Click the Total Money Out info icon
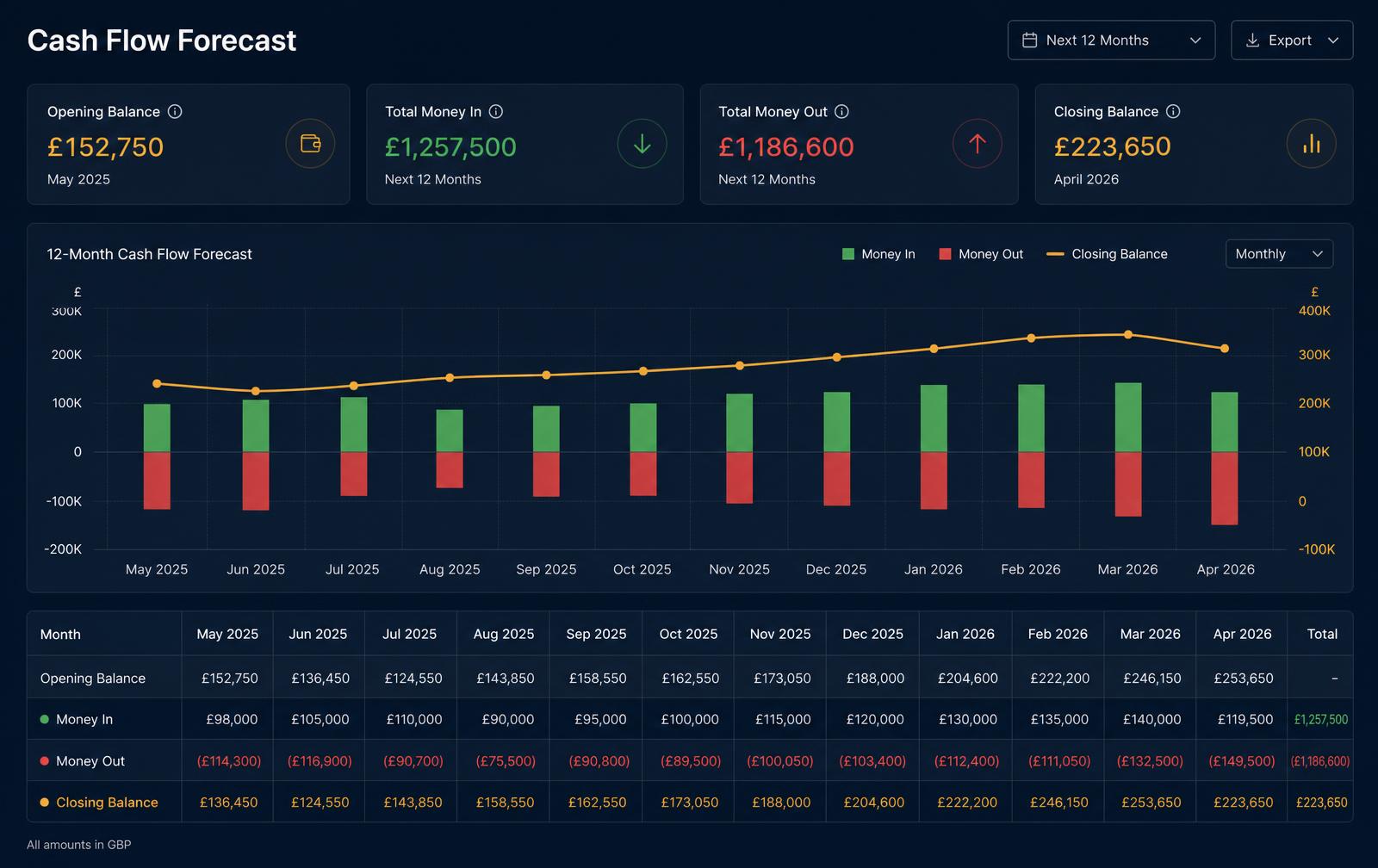Image resolution: width=1378 pixels, height=868 pixels. tap(842, 111)
